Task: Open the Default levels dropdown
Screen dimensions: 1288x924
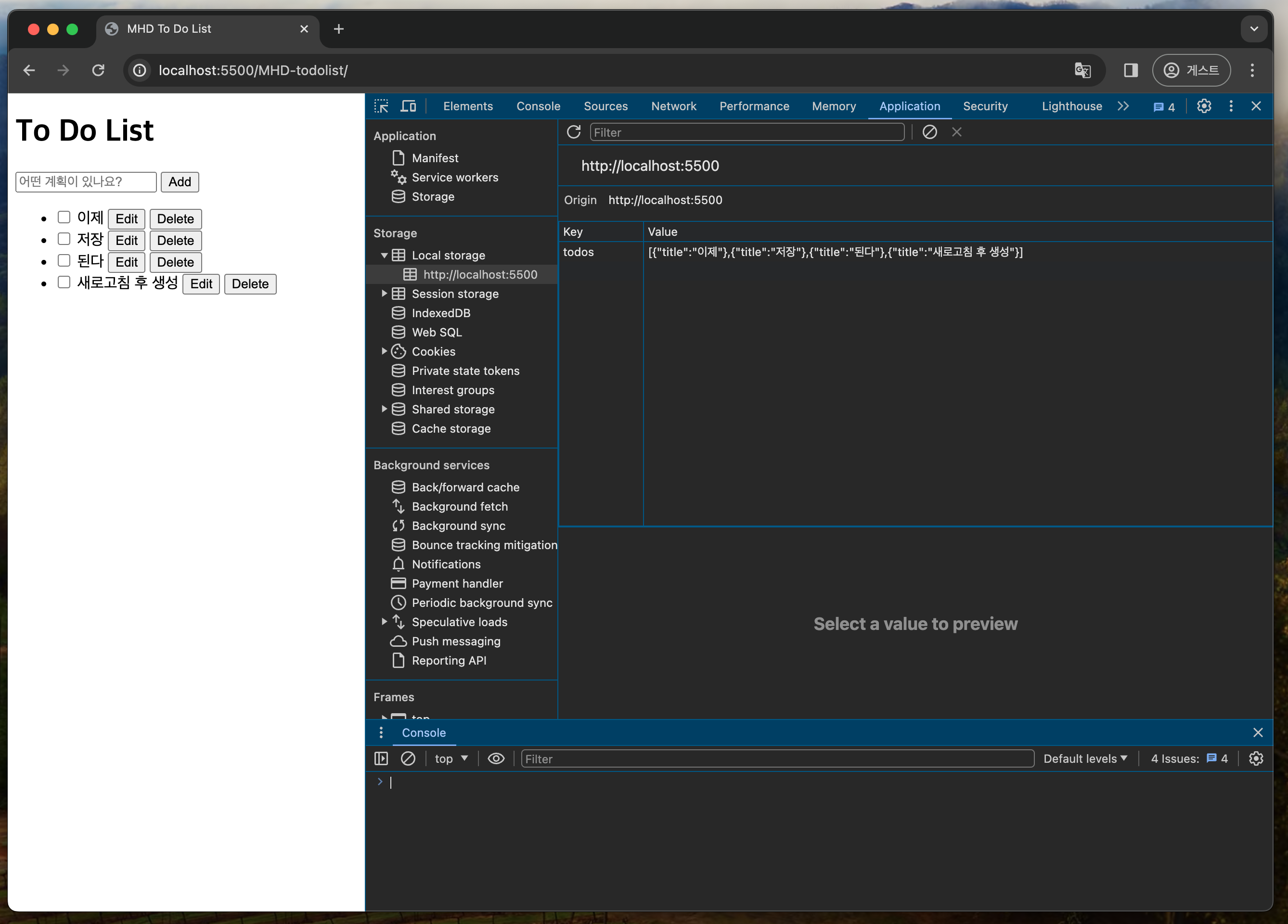Action: (x=1085, y=759)
